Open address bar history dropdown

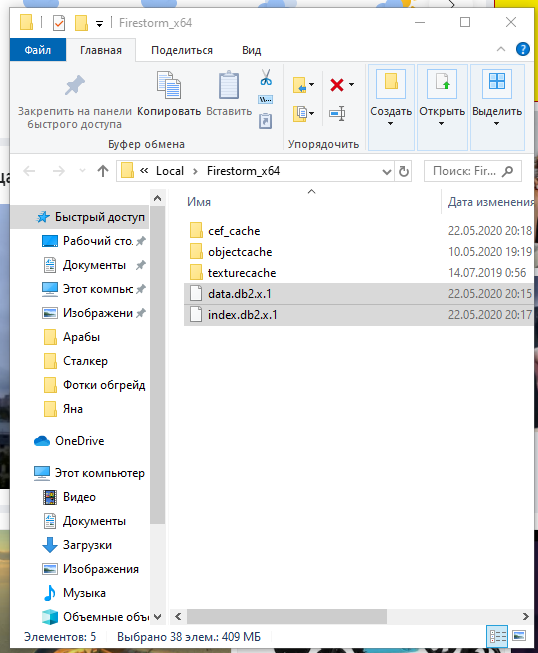tap(387, 172)
